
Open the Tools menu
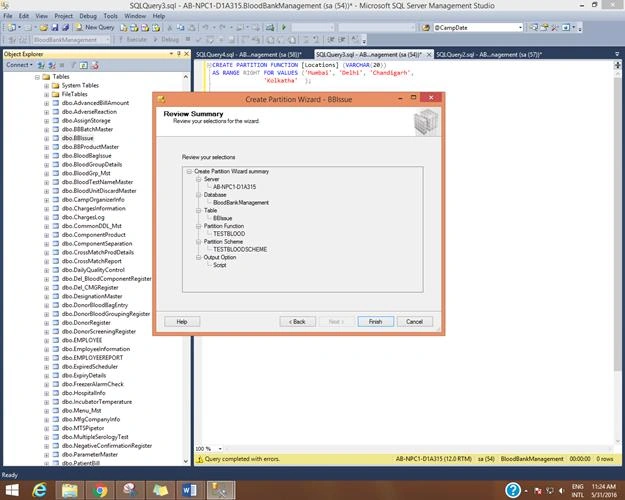coord(110,16)
